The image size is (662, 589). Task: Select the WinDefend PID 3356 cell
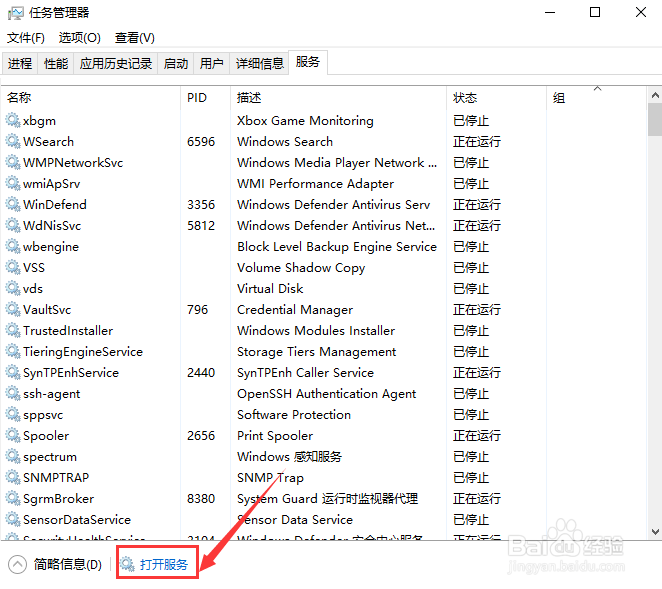[x=201, y=204]
